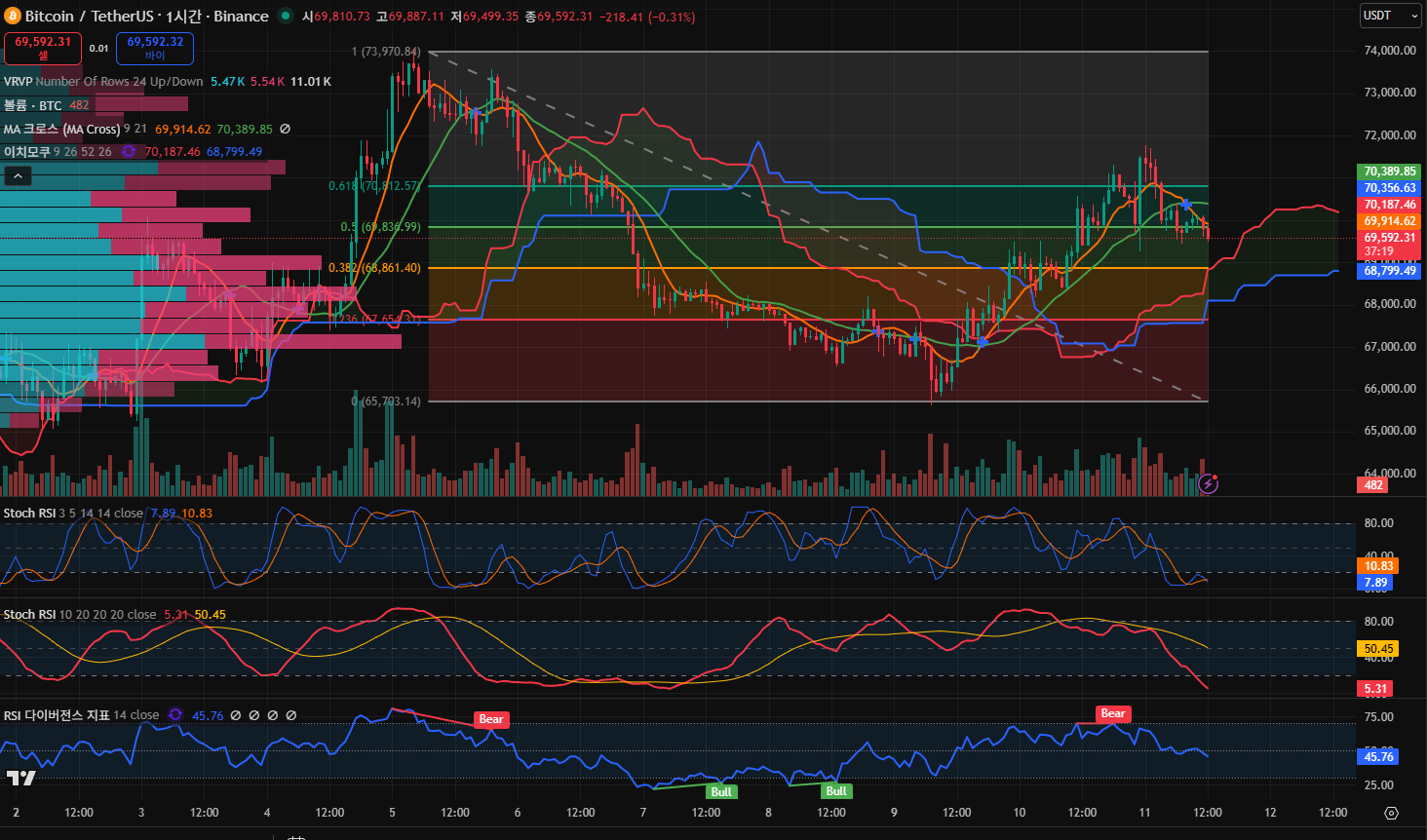Click the red sell price button

pos(43,48)
